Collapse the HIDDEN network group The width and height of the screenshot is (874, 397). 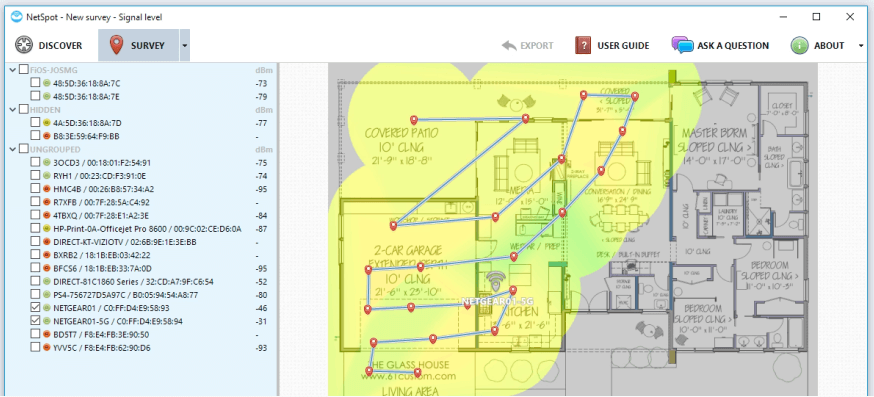point(13,110)
